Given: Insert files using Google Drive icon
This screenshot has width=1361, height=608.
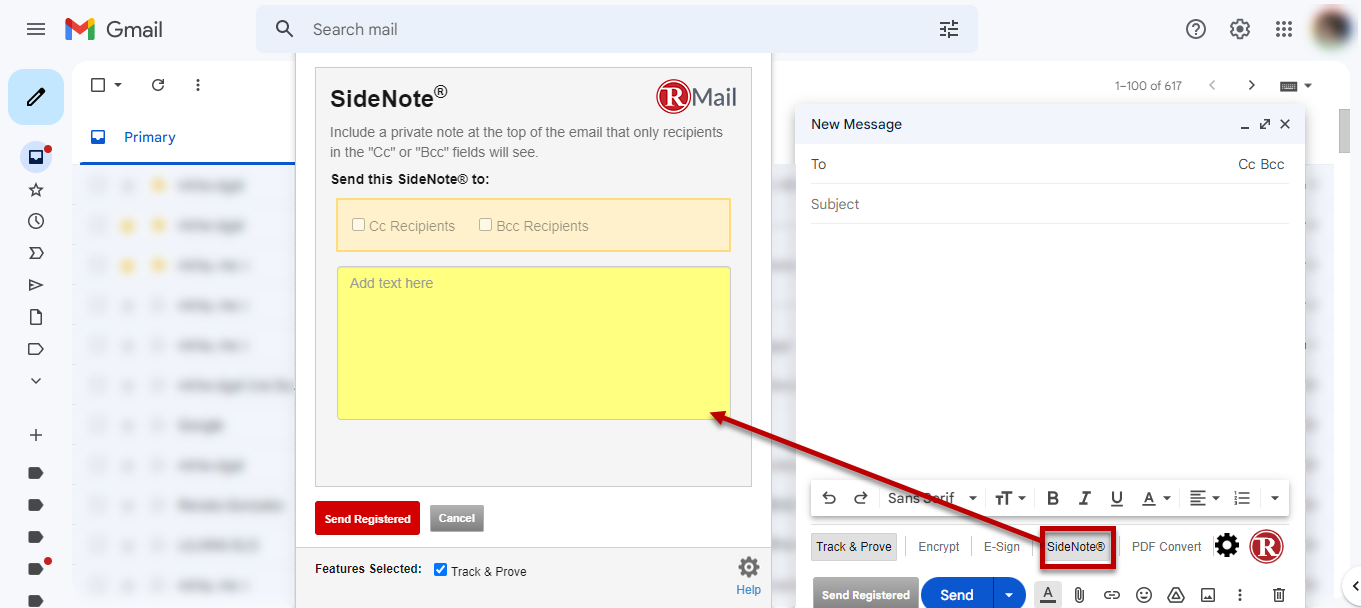Looking at the screenshot, I should (x=1175, y=594).
